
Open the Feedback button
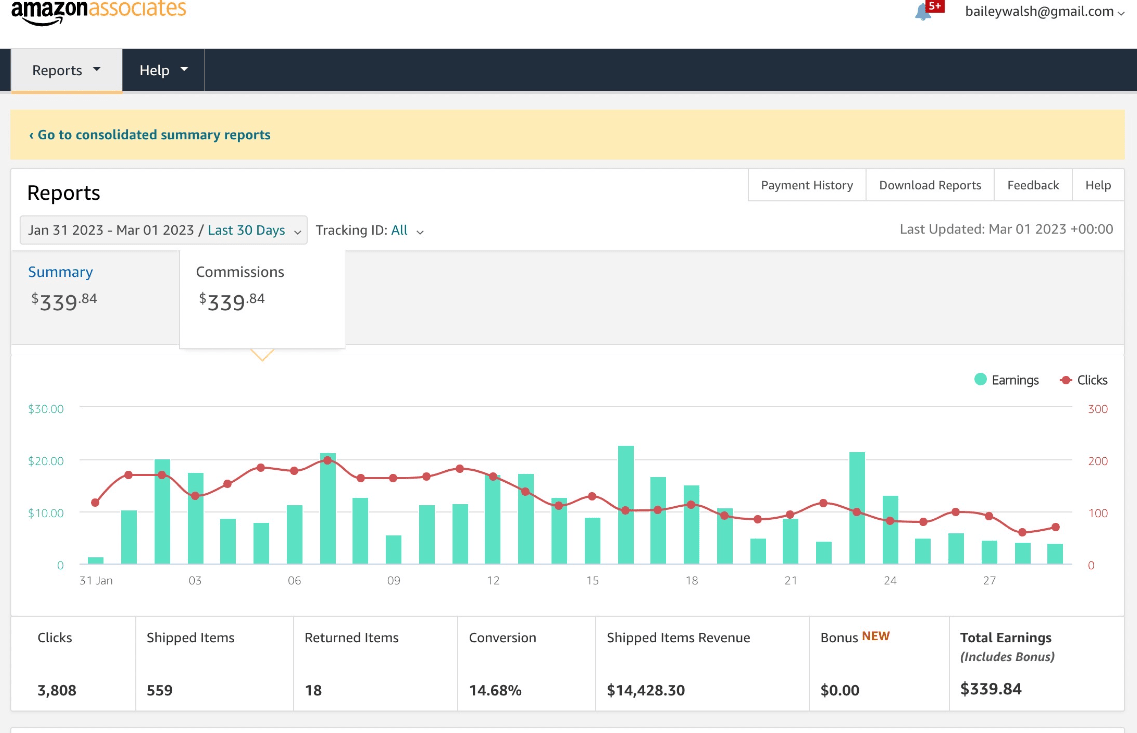point(1033,185)
